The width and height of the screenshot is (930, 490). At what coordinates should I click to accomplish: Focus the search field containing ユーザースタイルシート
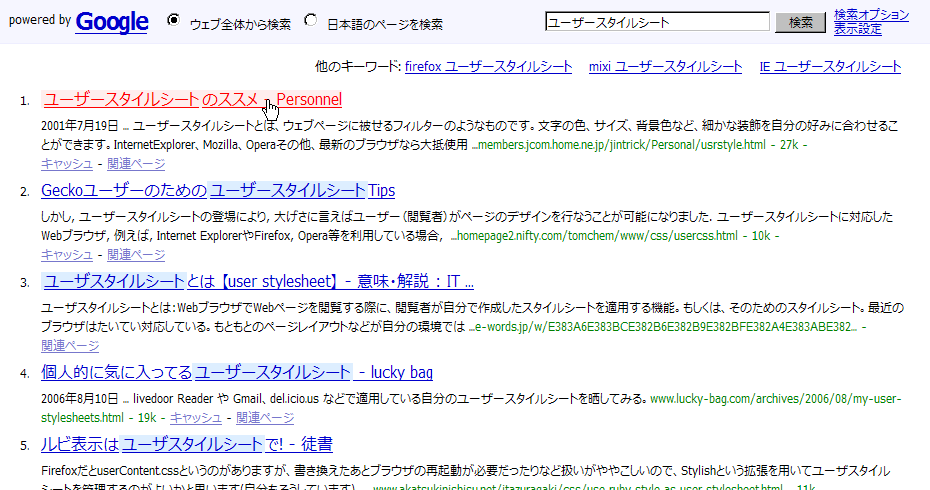[x=657, y=22]
